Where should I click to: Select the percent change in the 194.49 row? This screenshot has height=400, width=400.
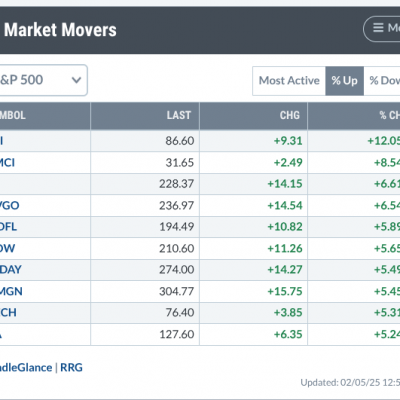click(x=387, y=227)
